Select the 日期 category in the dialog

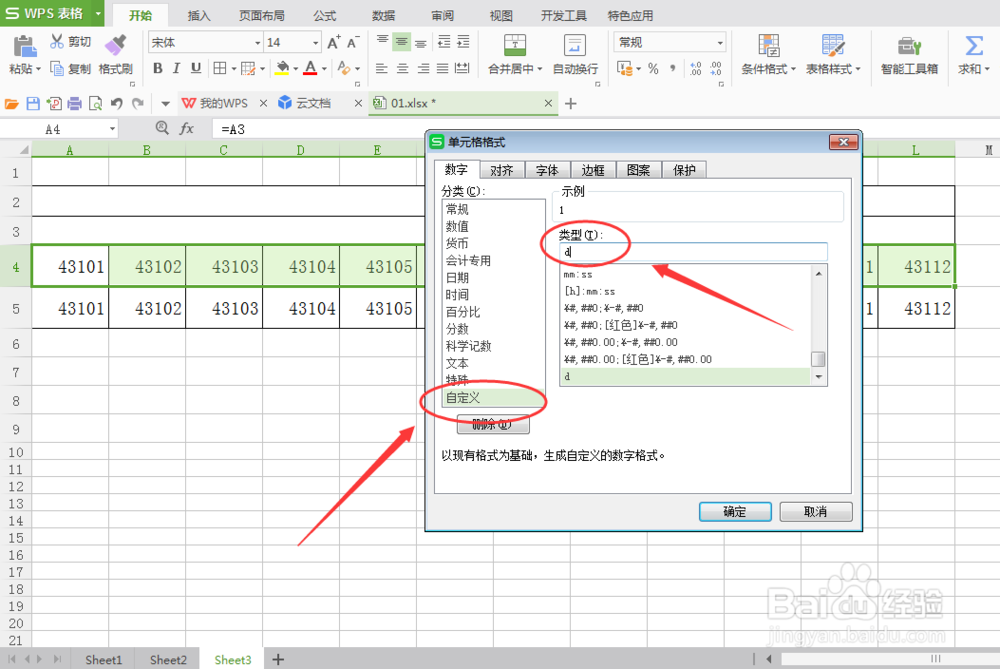point(457,277)
